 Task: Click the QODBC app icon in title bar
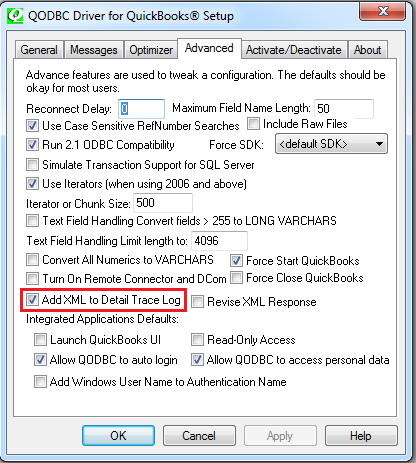pyautogui.click(x=15, y=16)
